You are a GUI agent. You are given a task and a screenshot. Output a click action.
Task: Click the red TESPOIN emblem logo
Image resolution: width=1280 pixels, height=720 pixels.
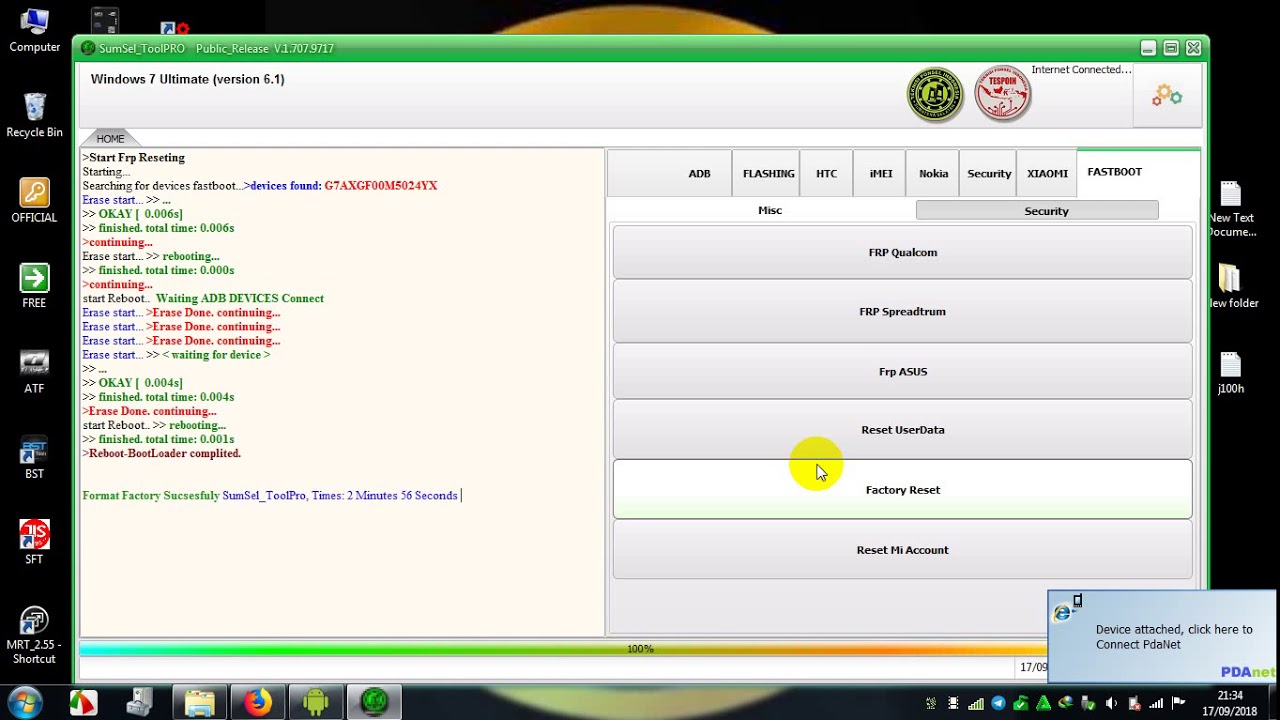(1002, 94)
